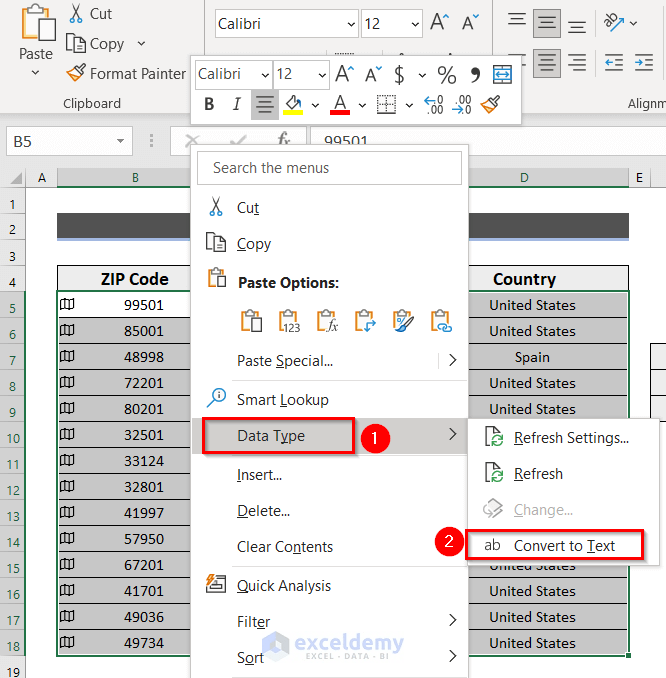This screenshot has width=666, height=678.
Task: Open ribbon font size 12 dropdown
Action: pos(415,24)
